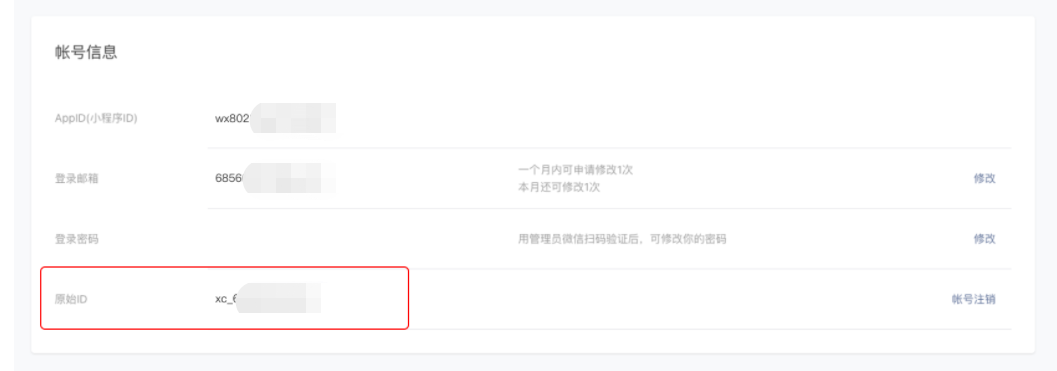
Task: Click the blurred portion of the 原始ID value
Action: click(x=280, y=299)
